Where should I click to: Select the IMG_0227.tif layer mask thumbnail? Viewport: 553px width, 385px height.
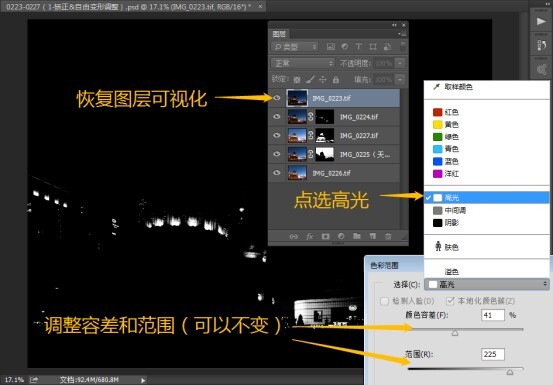point(324,135)
